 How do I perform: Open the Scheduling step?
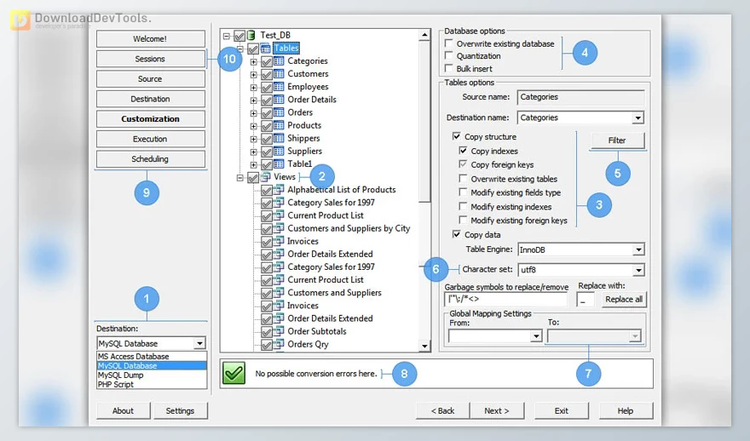click(x=150, y=159)
